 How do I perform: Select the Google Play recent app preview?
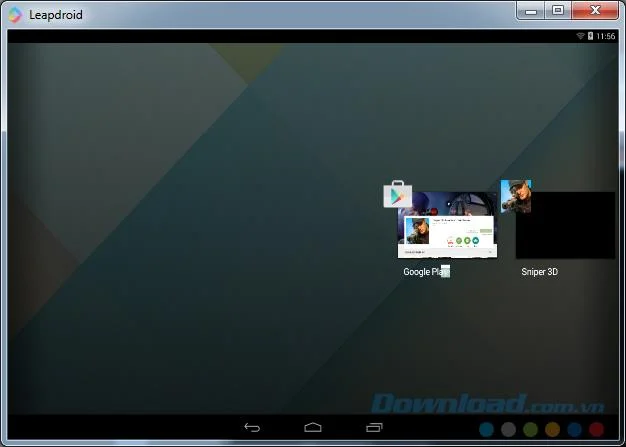click(448, 225)
